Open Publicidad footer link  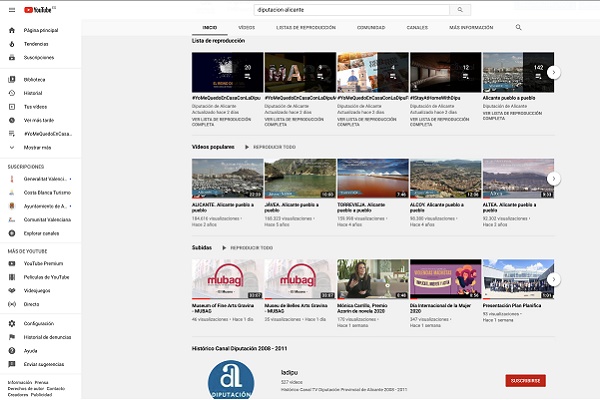[x=41, y=395]
